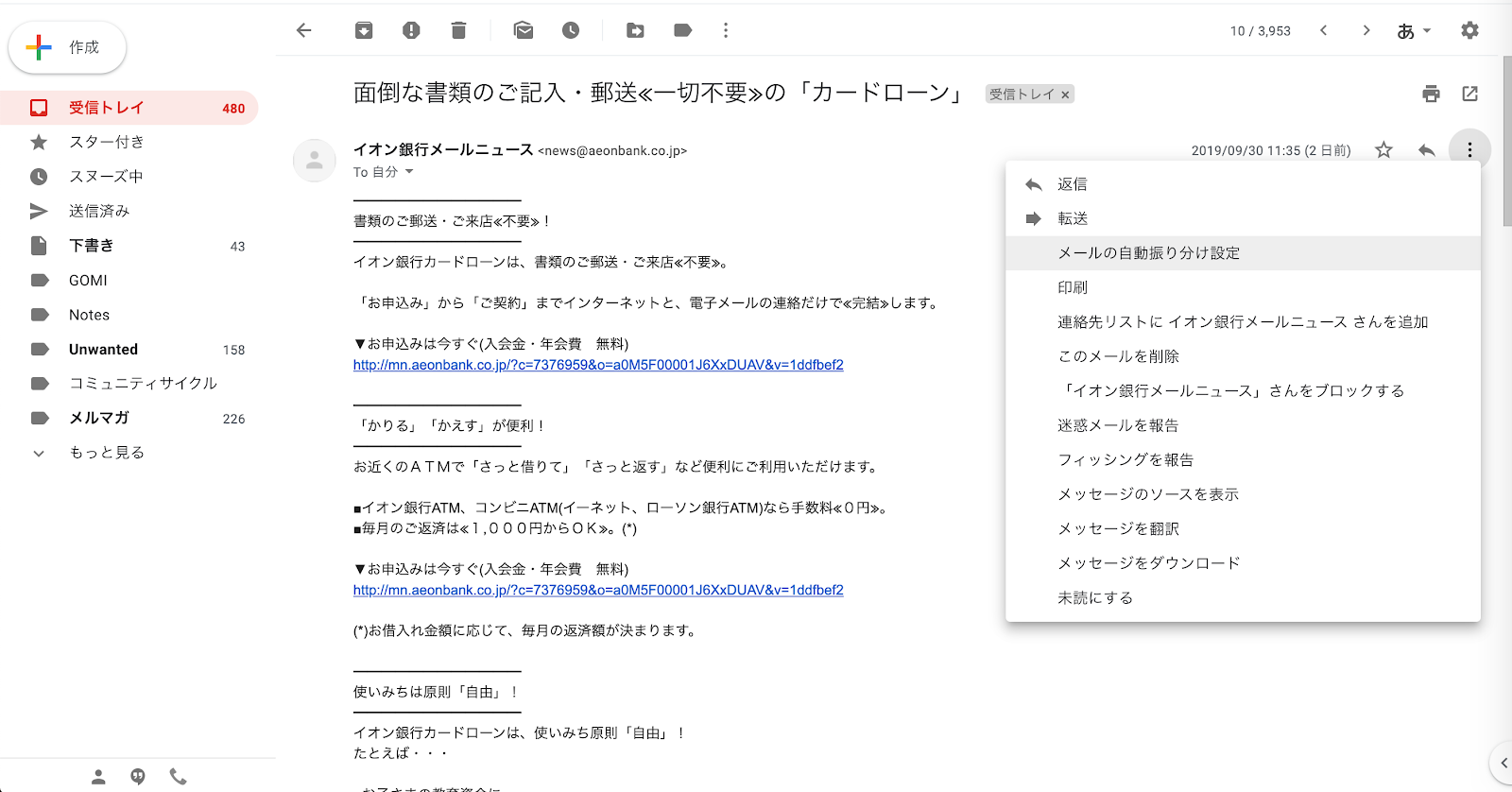The width and height of the screenshot is (1512, 792).
Task: Click the vertical scrollbar thumb
Action: click(x=1506, y=140)
